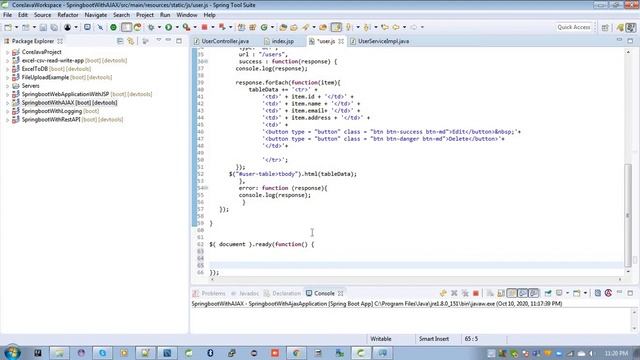Open the File menu

pyautogui.click(x=7, y=15)
